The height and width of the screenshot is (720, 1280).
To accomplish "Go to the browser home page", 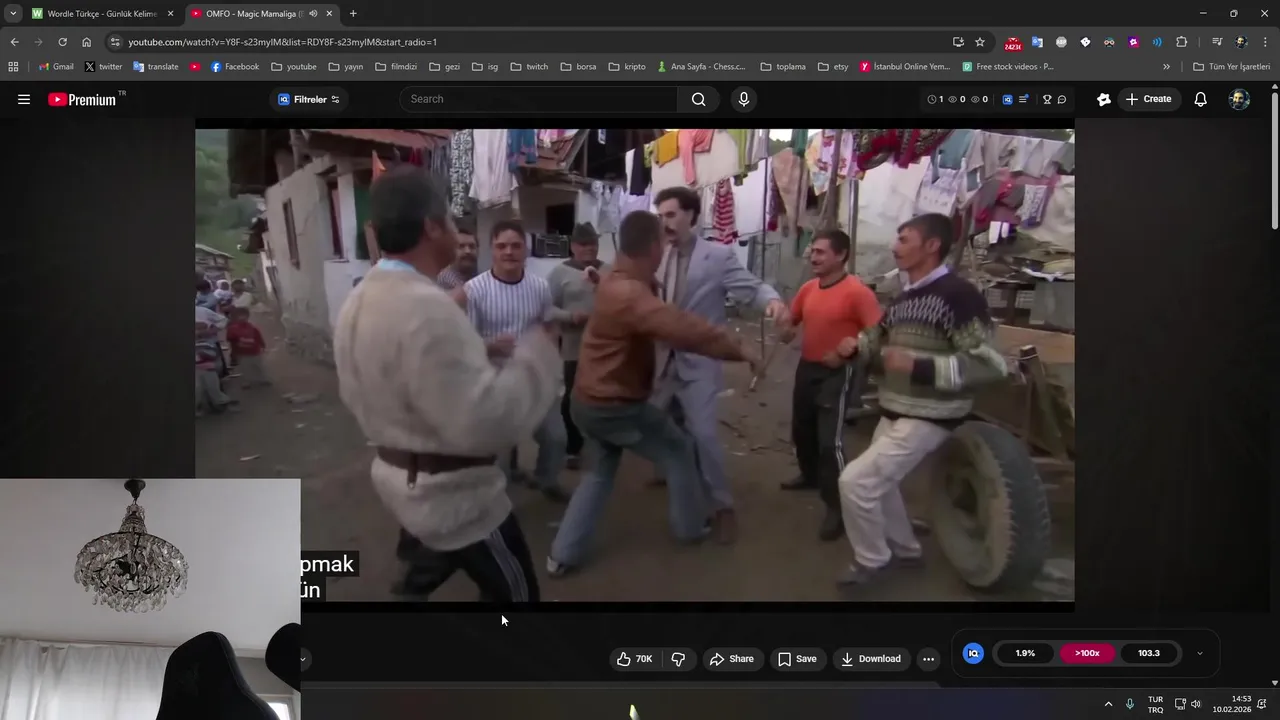I will [x=86, y=42].
